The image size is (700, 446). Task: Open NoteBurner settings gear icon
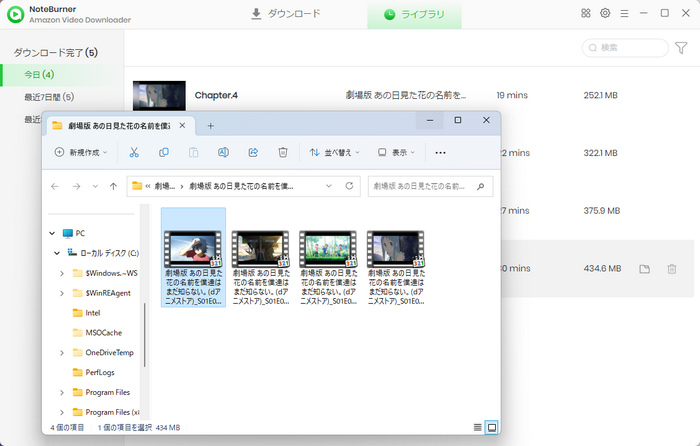[x=605, y=13]
